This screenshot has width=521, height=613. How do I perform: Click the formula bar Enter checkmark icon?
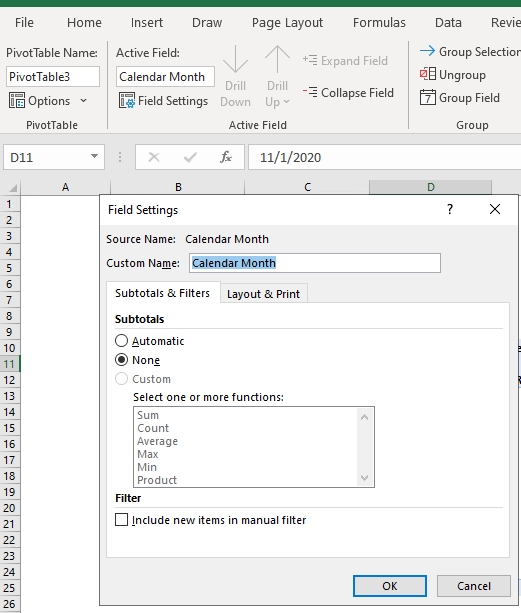(190, 157)
